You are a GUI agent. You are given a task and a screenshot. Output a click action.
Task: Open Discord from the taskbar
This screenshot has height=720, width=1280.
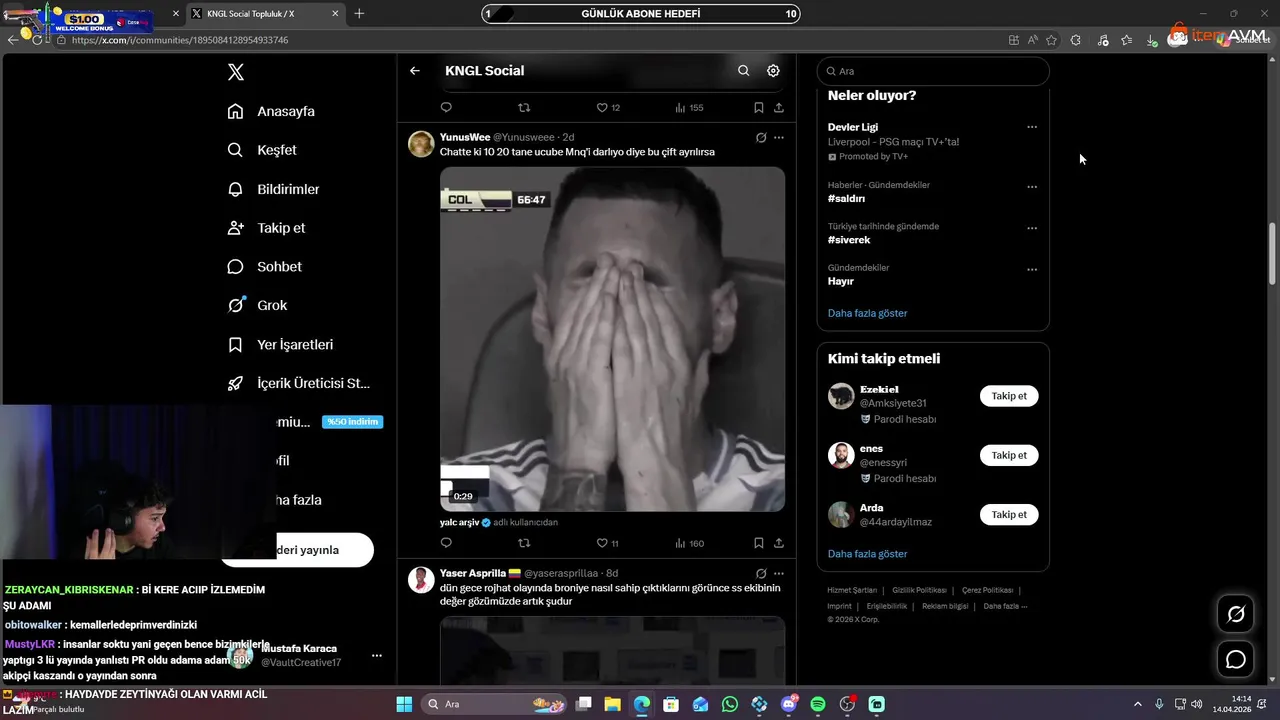tap(789, 704)
